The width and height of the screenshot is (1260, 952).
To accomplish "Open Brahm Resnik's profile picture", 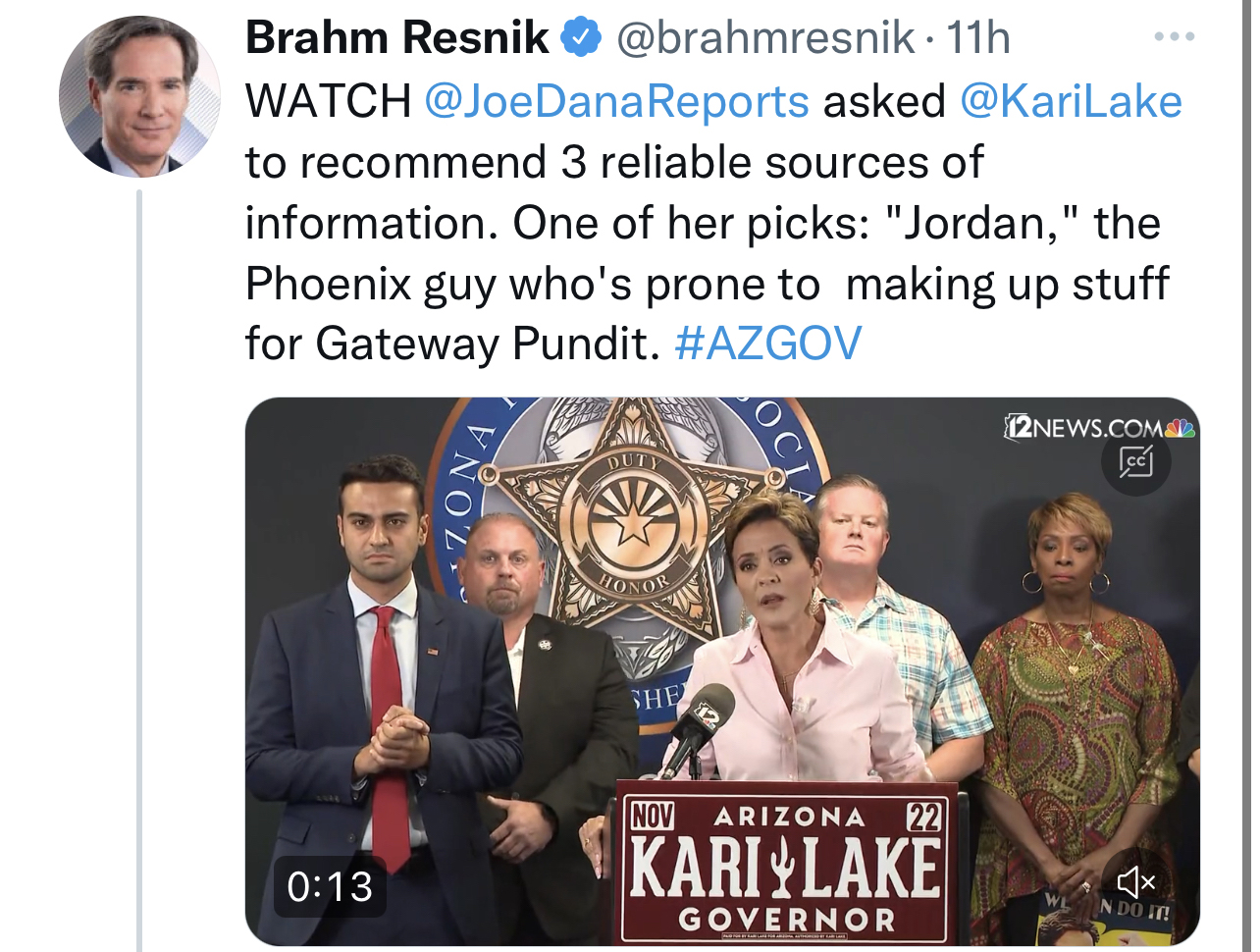I will point(140,96).
